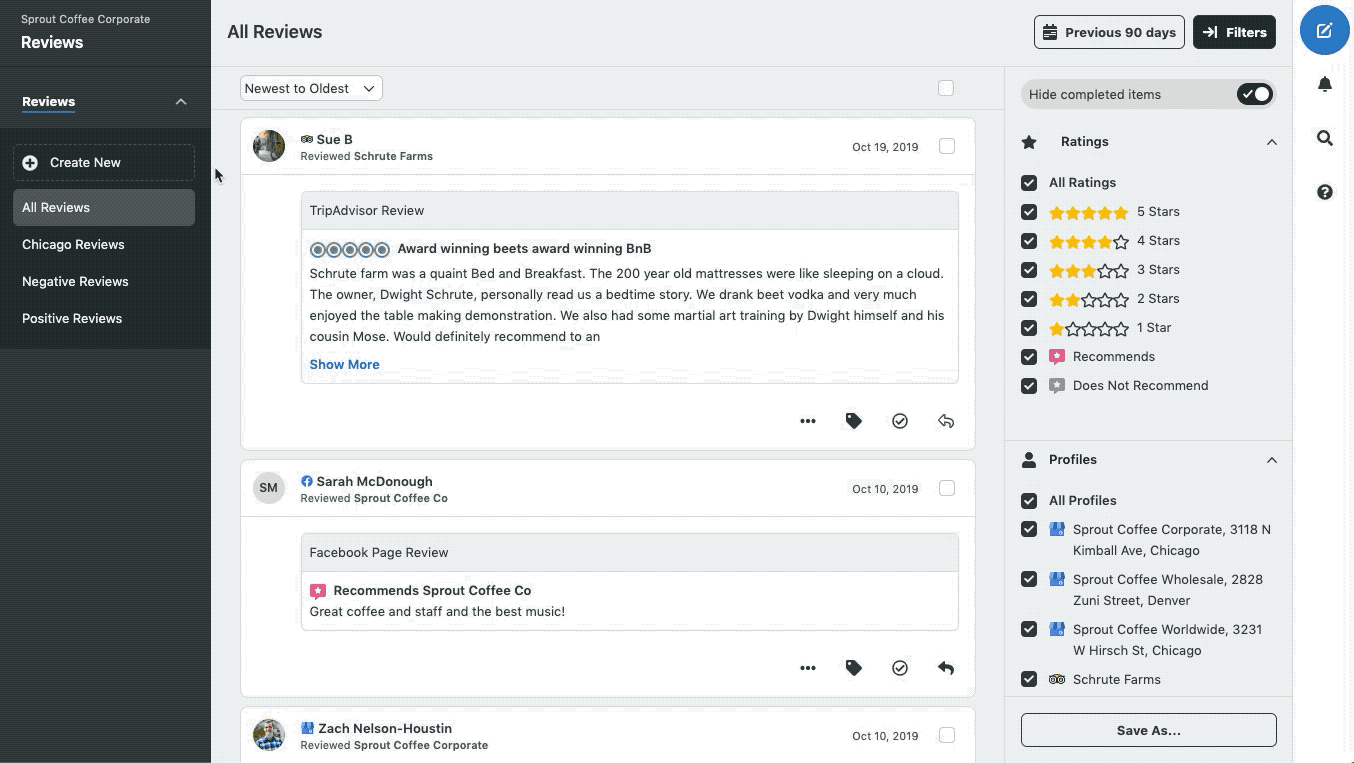Click the Reviews heading in sidebar
Viewport: 1354px width, 763px height.
pos(48,101)
